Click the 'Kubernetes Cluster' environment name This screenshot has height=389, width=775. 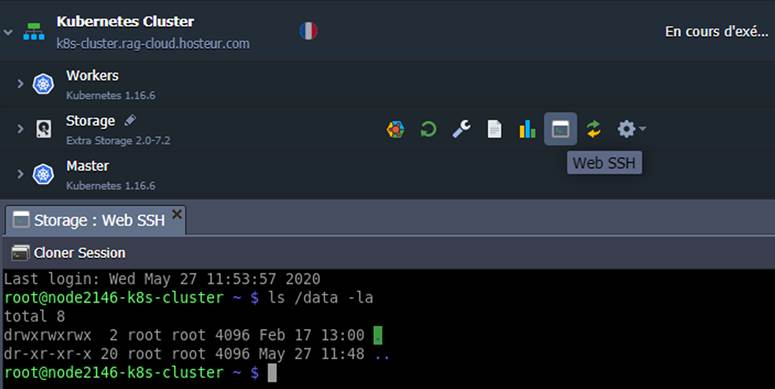coord(125,22)
